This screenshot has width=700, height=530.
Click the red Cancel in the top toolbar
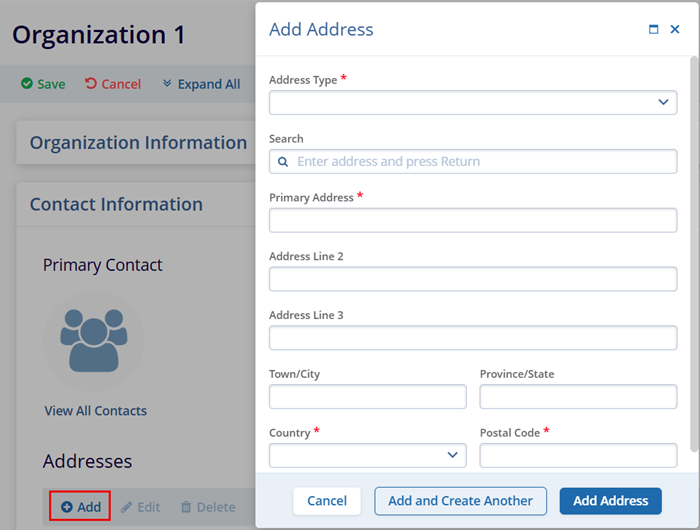113,84
